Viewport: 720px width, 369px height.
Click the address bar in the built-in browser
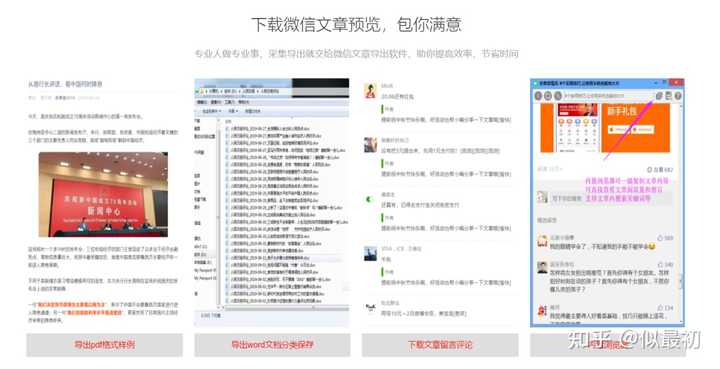[x=608, y=96]
